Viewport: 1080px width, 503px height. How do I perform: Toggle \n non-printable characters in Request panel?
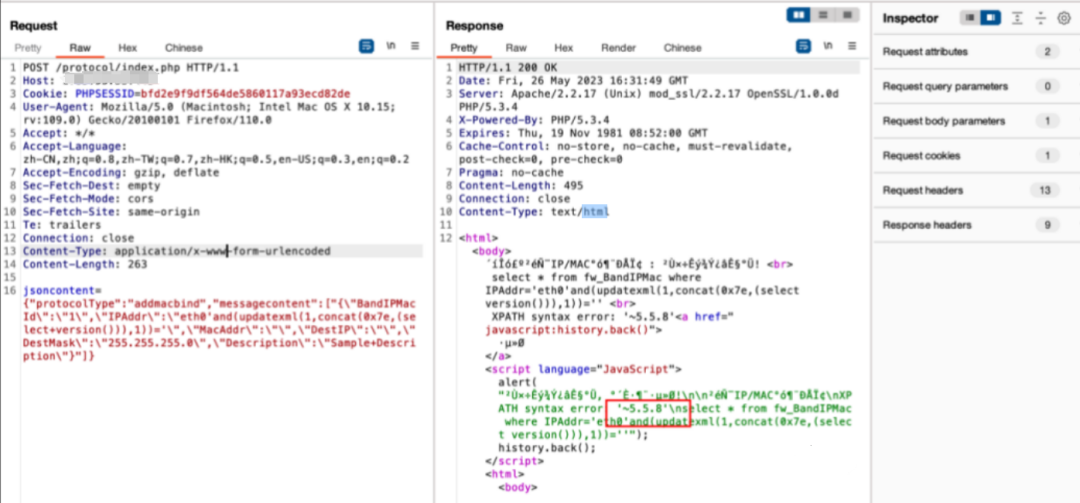coord(391,46)
